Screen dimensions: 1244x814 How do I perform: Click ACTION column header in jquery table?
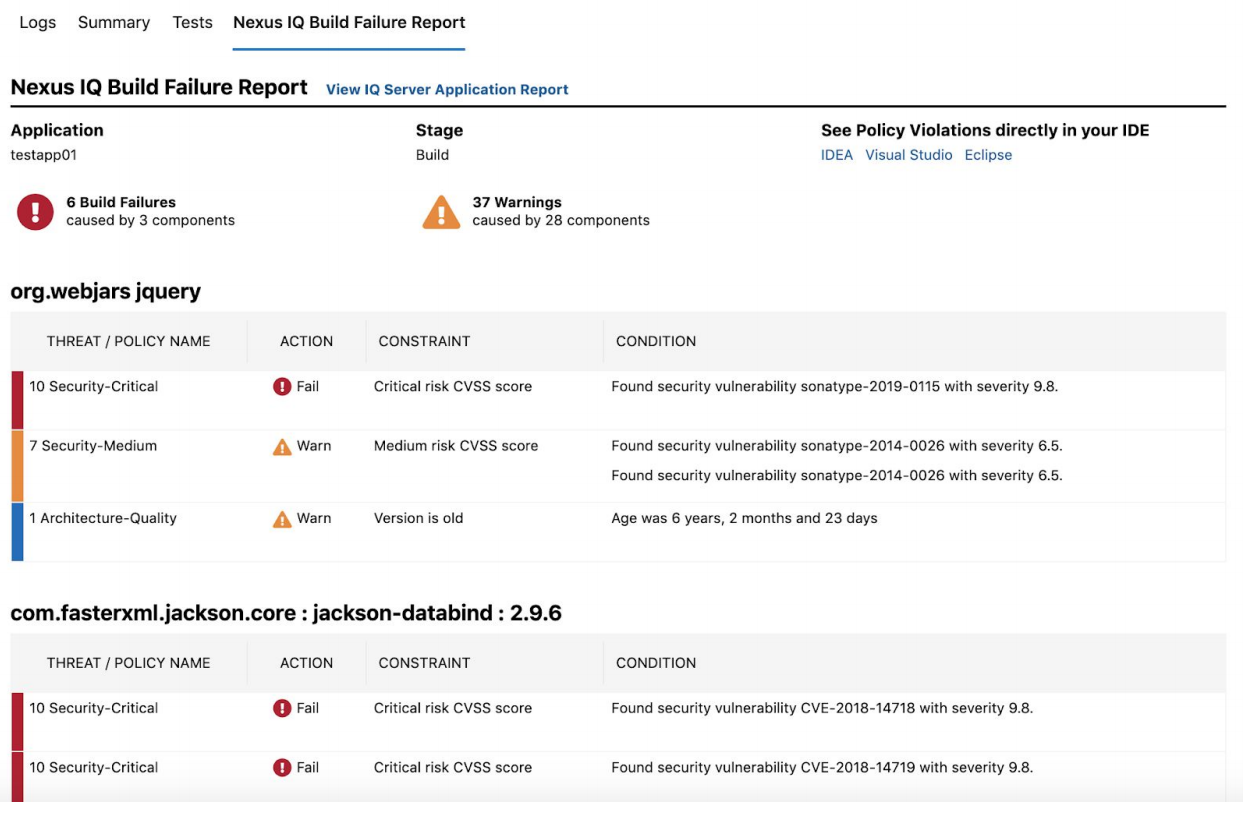(x=306, y=341)
